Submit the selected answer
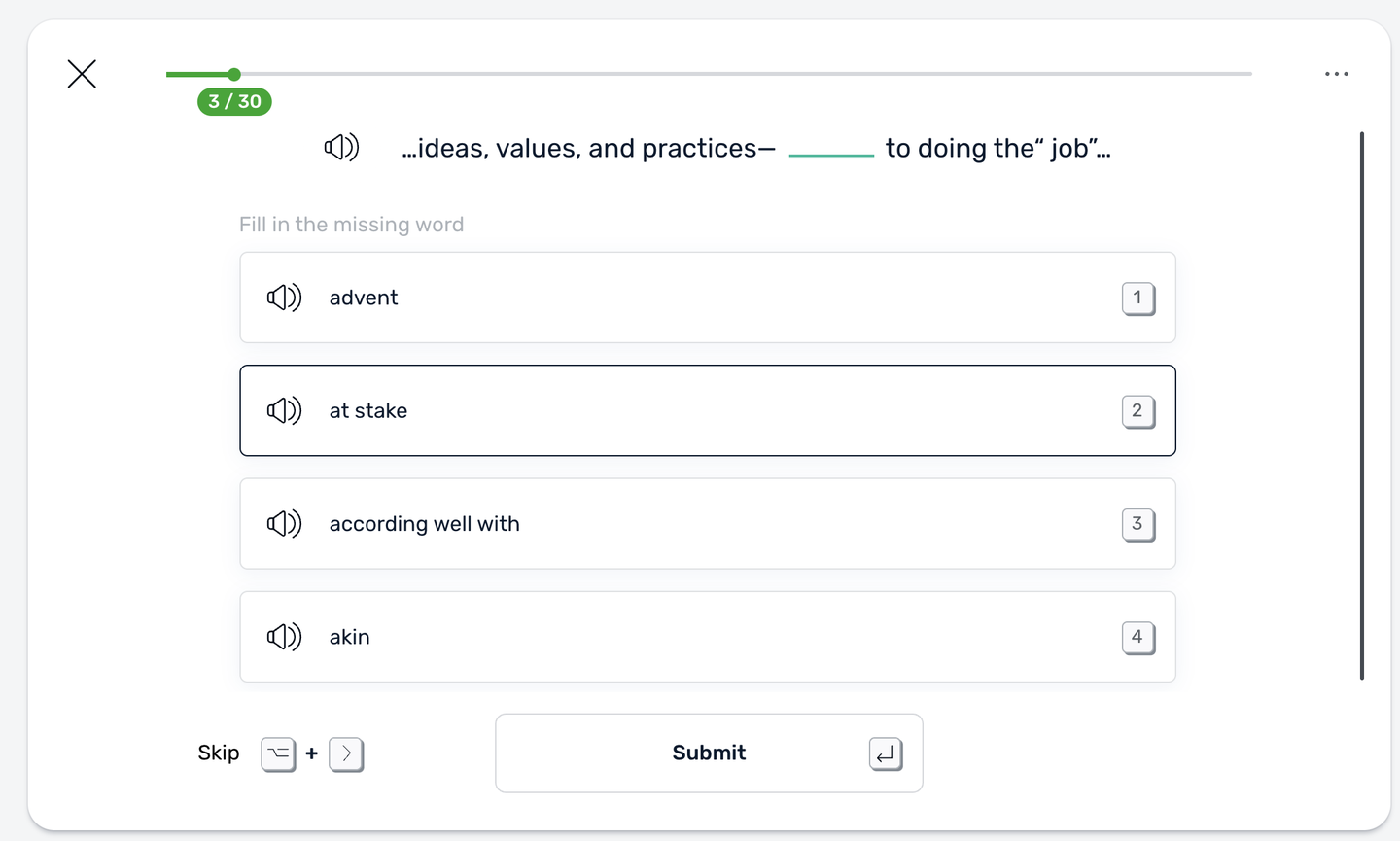Screen dimensions: 1400x841 pos(709,753)
